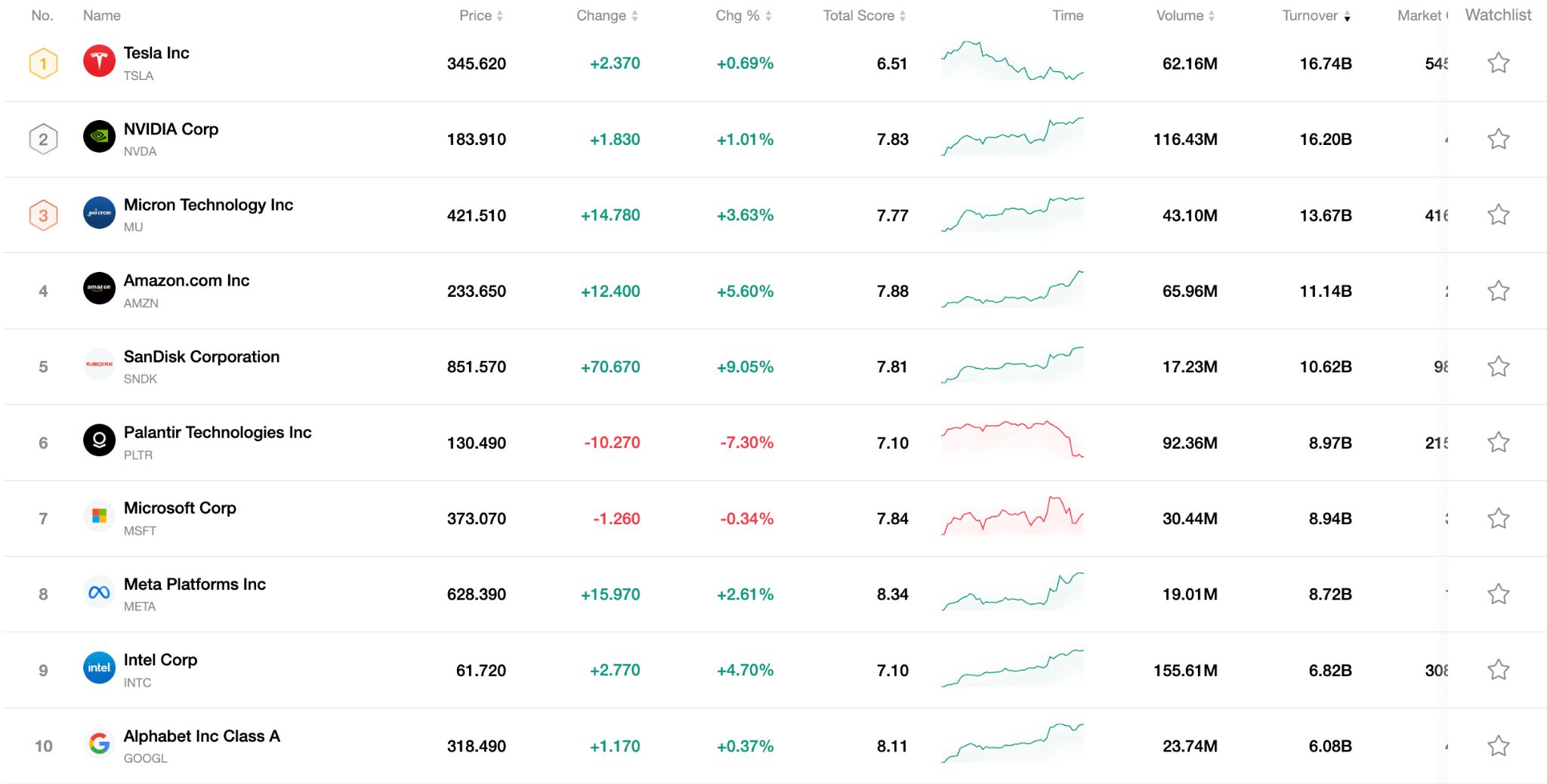Star SanDisk Corporation in the watchlist
This screenshot has width=1547, height=784.
click(1497, 366)
